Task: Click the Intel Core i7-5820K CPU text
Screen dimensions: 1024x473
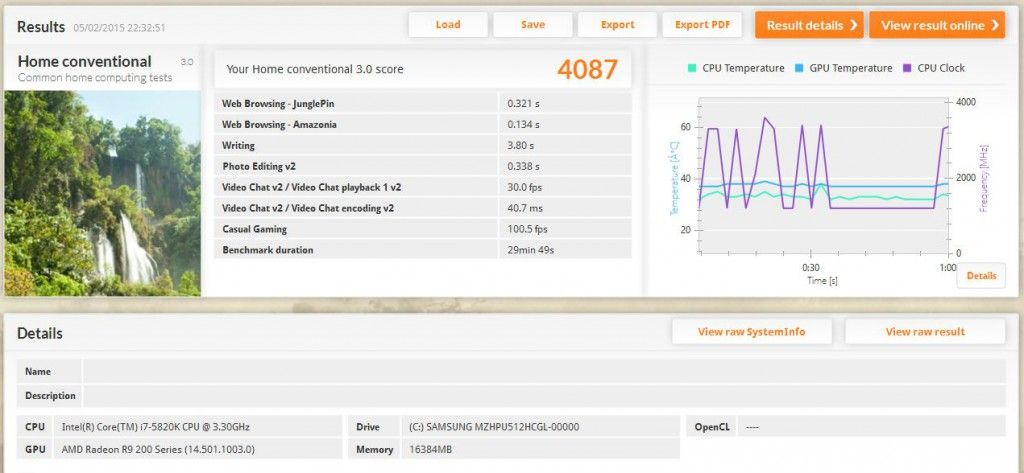Action: tap(155, 427)
